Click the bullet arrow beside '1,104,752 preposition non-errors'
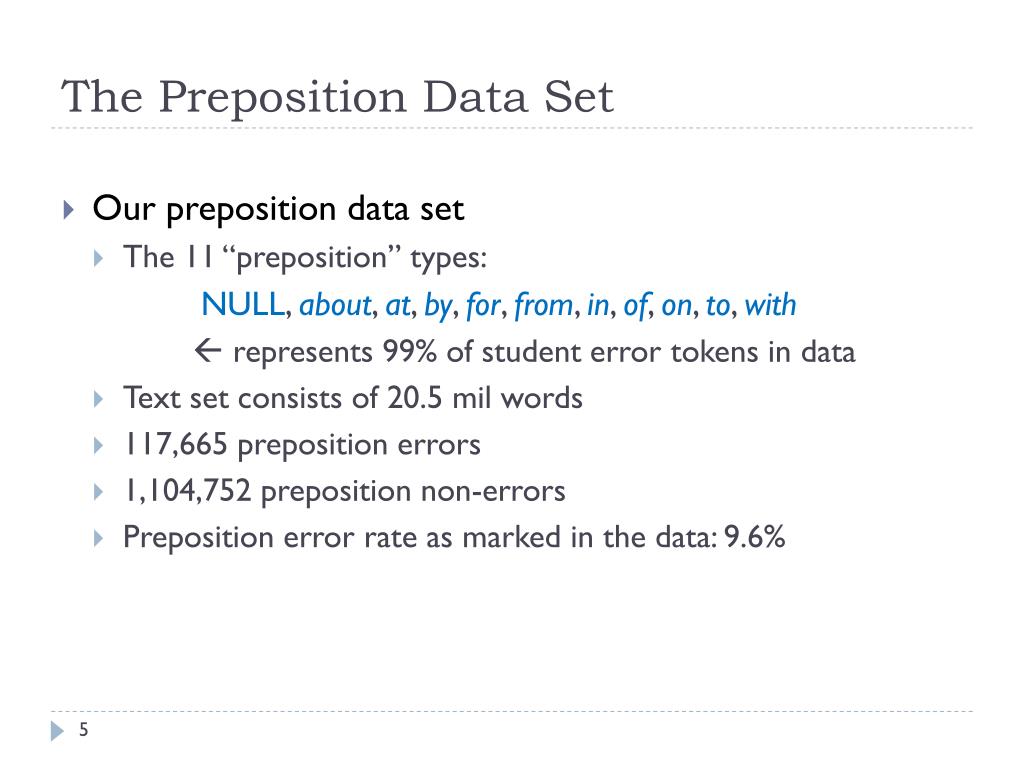This screenshot has height=768, width=1024. 98,492
